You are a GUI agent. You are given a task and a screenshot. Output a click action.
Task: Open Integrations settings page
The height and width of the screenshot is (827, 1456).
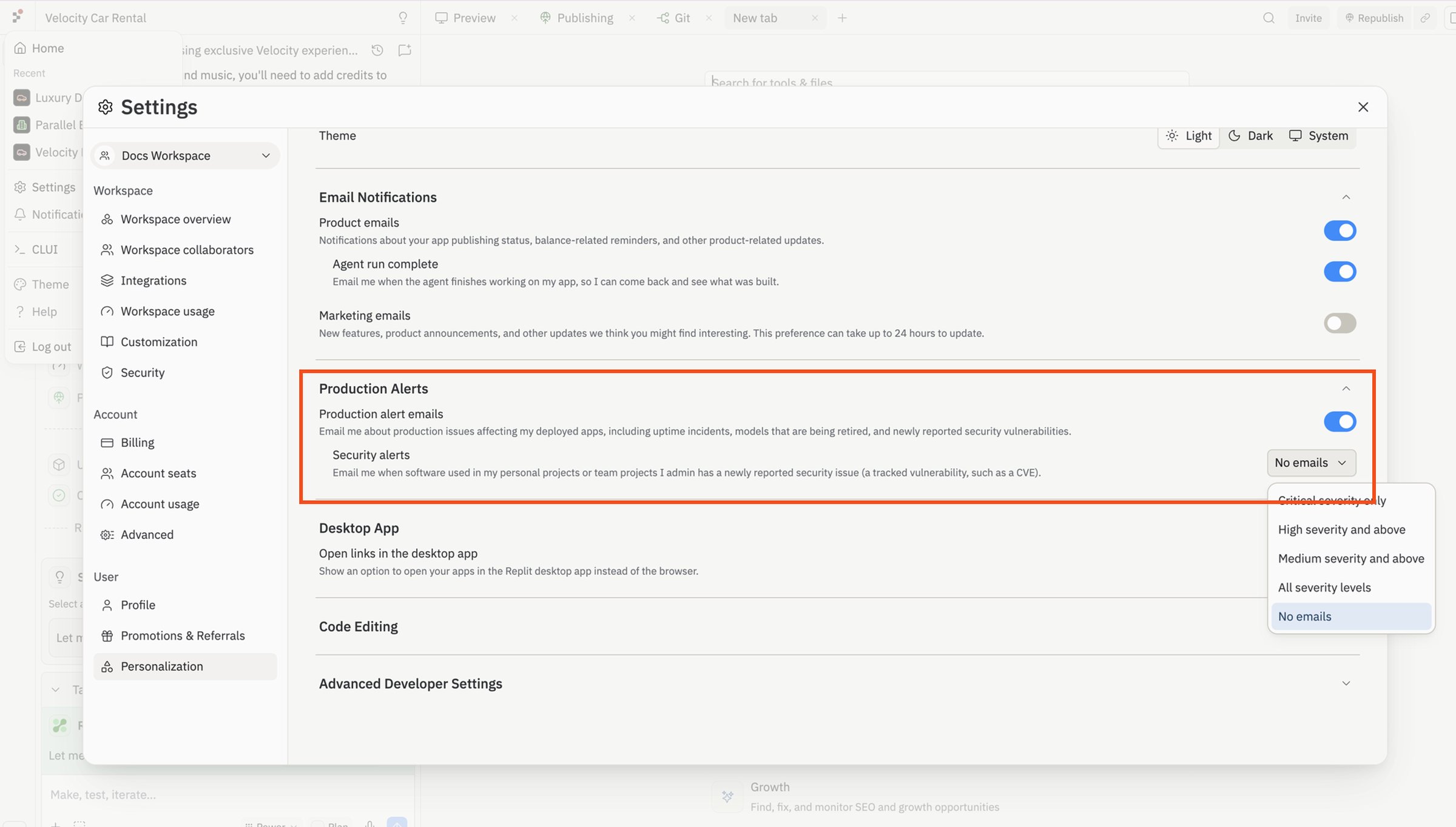[153, 281]
